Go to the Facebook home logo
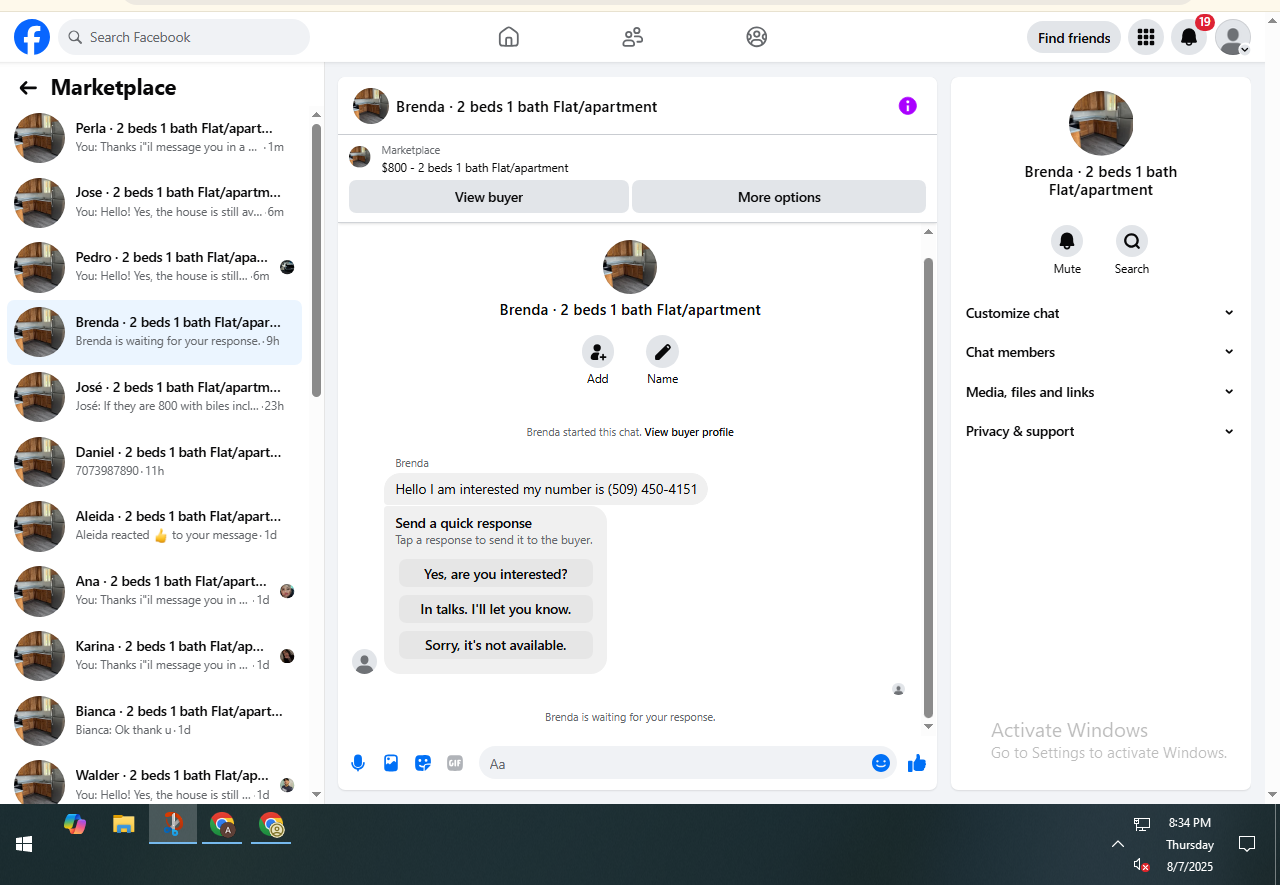The height and width of the screenshot is (885, 1280). [x=32, y=38]
